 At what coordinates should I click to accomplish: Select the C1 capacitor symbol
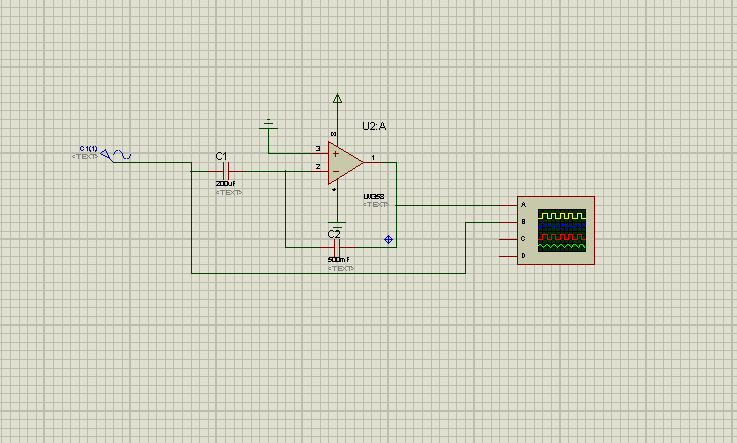click(225, 171)
